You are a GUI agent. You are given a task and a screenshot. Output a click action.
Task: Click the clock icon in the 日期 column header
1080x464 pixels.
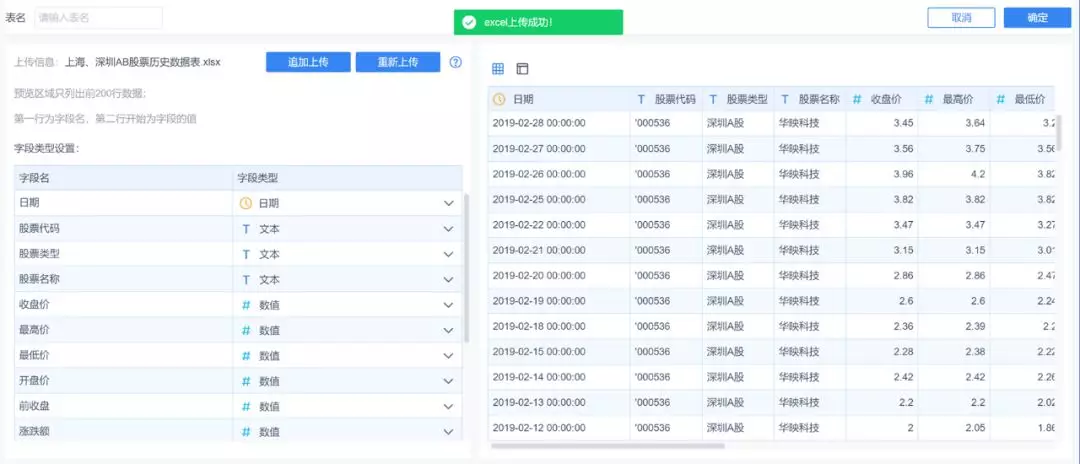pyautogui.click(x=499, y=99)
